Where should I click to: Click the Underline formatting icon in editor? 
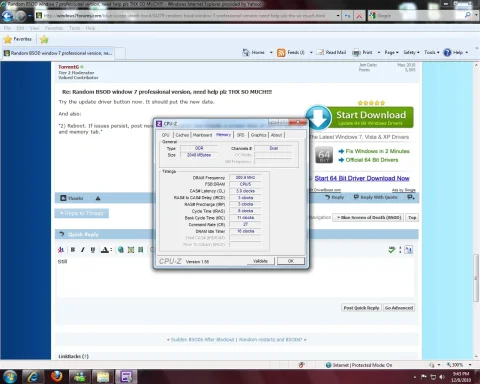[93, 250]
